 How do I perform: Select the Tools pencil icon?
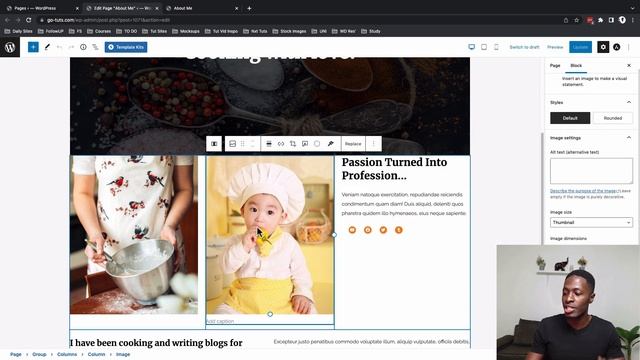click(47, 47)
